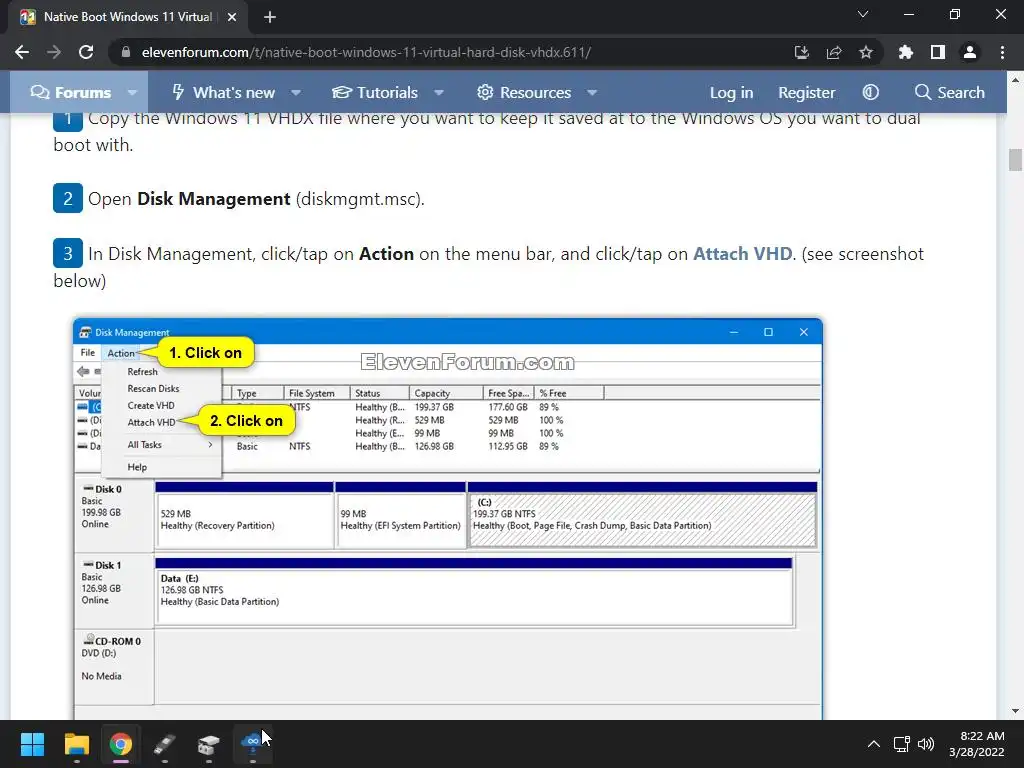Open the extensions puzzle icon
This screenshot has width=1024, height=768.
point(905,52)
